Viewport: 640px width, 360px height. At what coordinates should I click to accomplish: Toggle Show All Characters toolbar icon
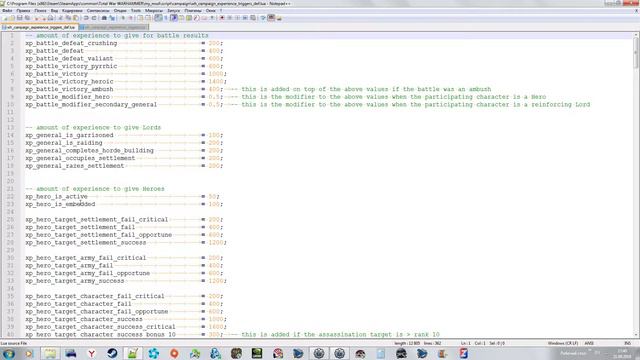click(166, 18)
